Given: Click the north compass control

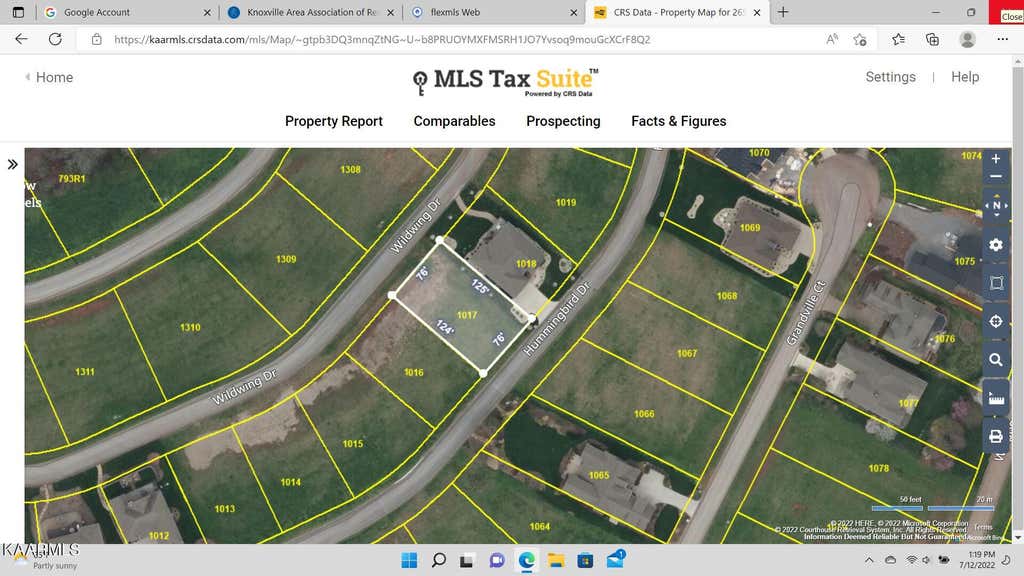Looking at the screenshot, I should pyautogui.click(x=996, y=206).
